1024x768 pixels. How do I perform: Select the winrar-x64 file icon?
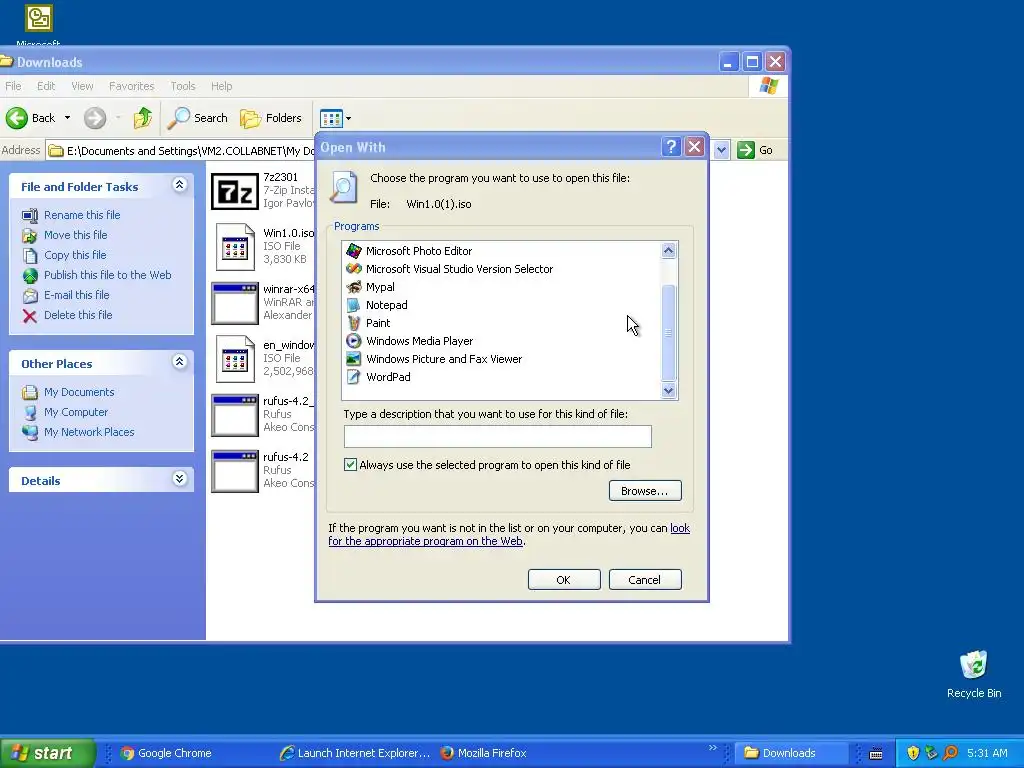point(235,304)
